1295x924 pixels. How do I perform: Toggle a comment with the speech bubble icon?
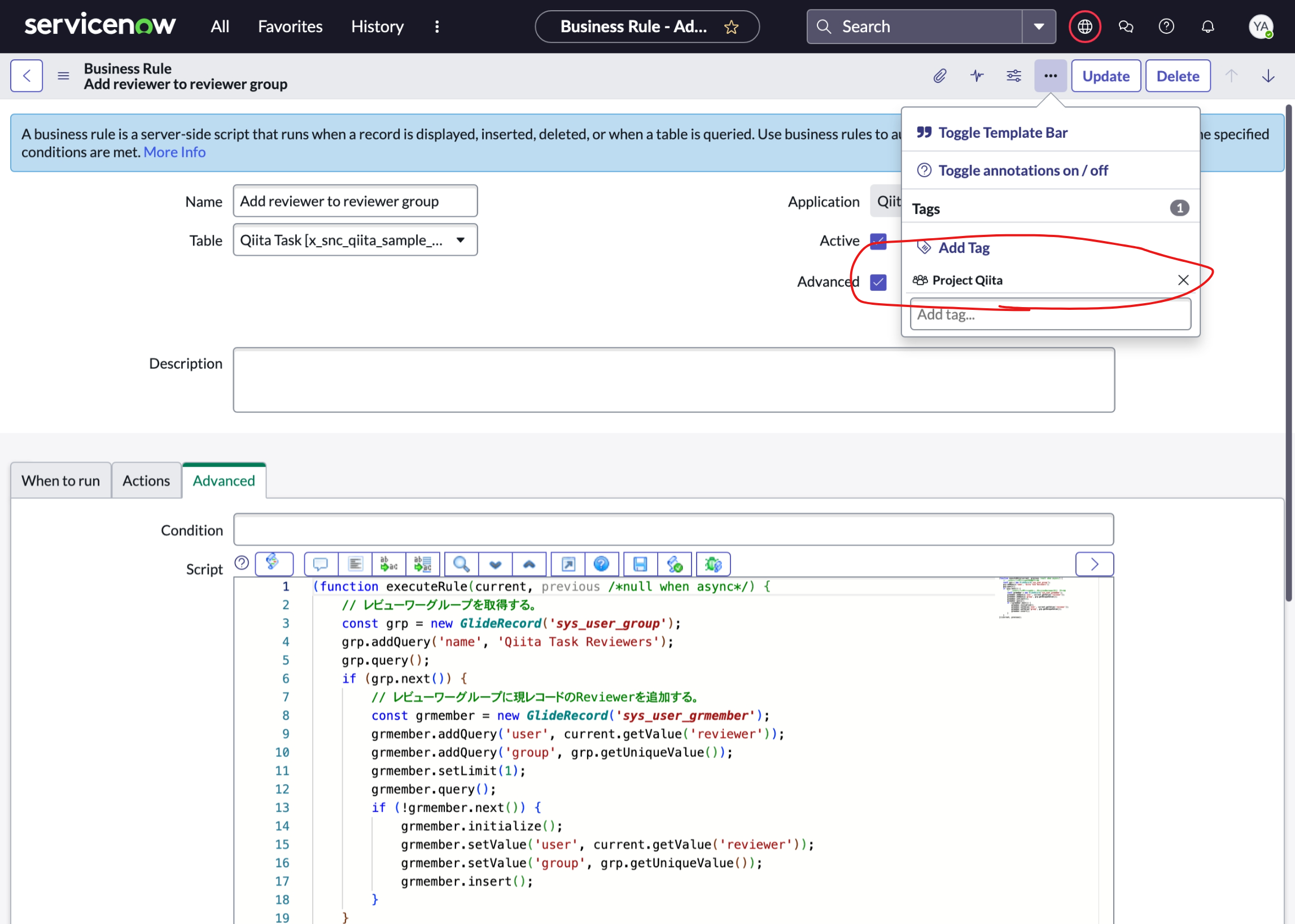point(320,564)
